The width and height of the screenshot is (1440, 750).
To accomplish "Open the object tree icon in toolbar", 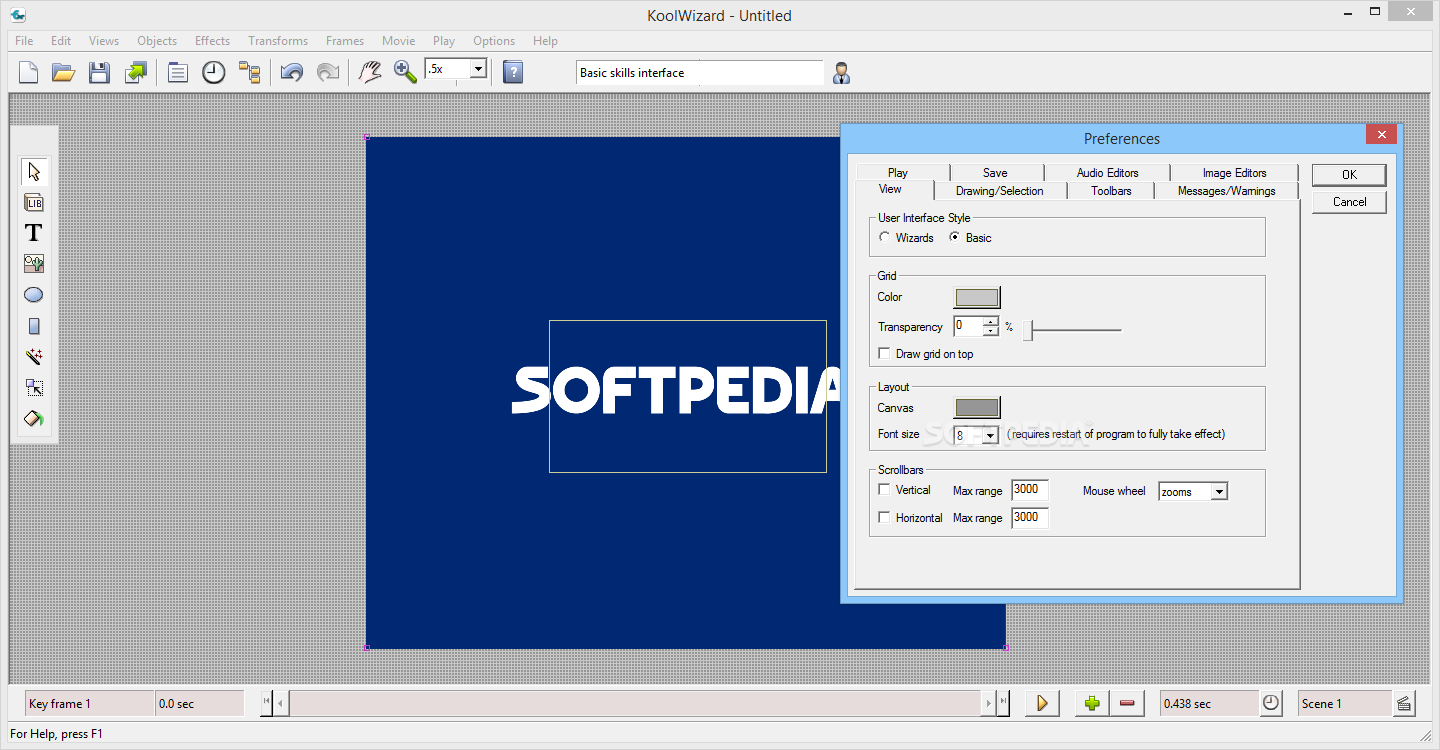I will (x=249, y=72).
